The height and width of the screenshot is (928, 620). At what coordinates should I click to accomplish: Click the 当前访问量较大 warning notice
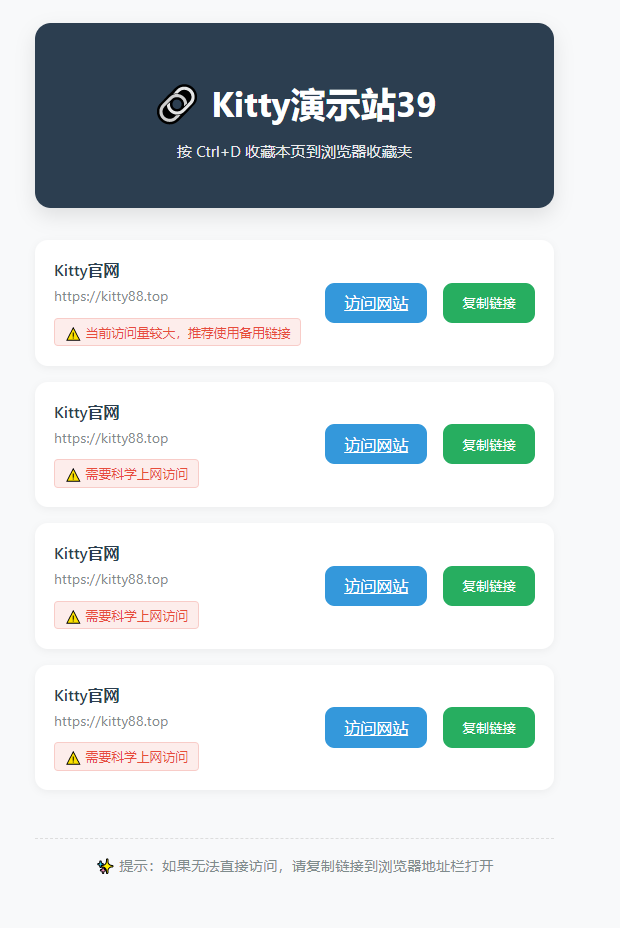click(177, 332)
